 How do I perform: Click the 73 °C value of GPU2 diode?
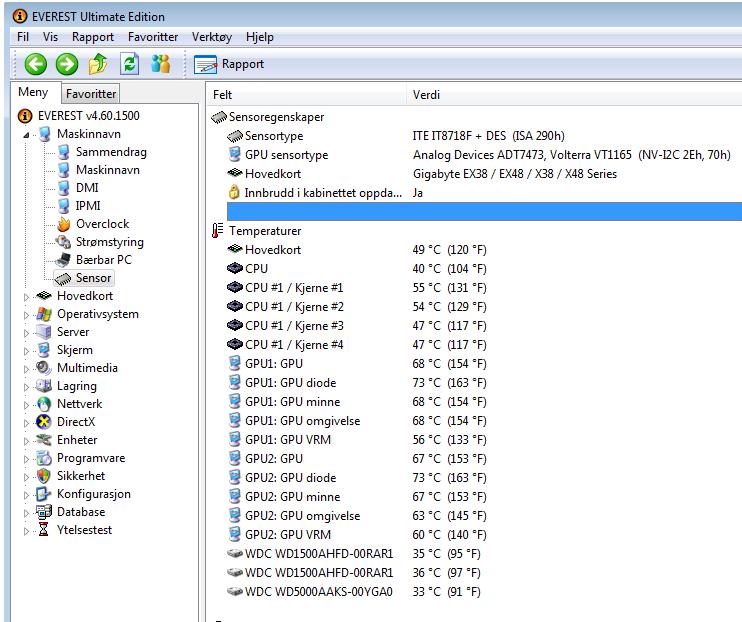(449, 478)
